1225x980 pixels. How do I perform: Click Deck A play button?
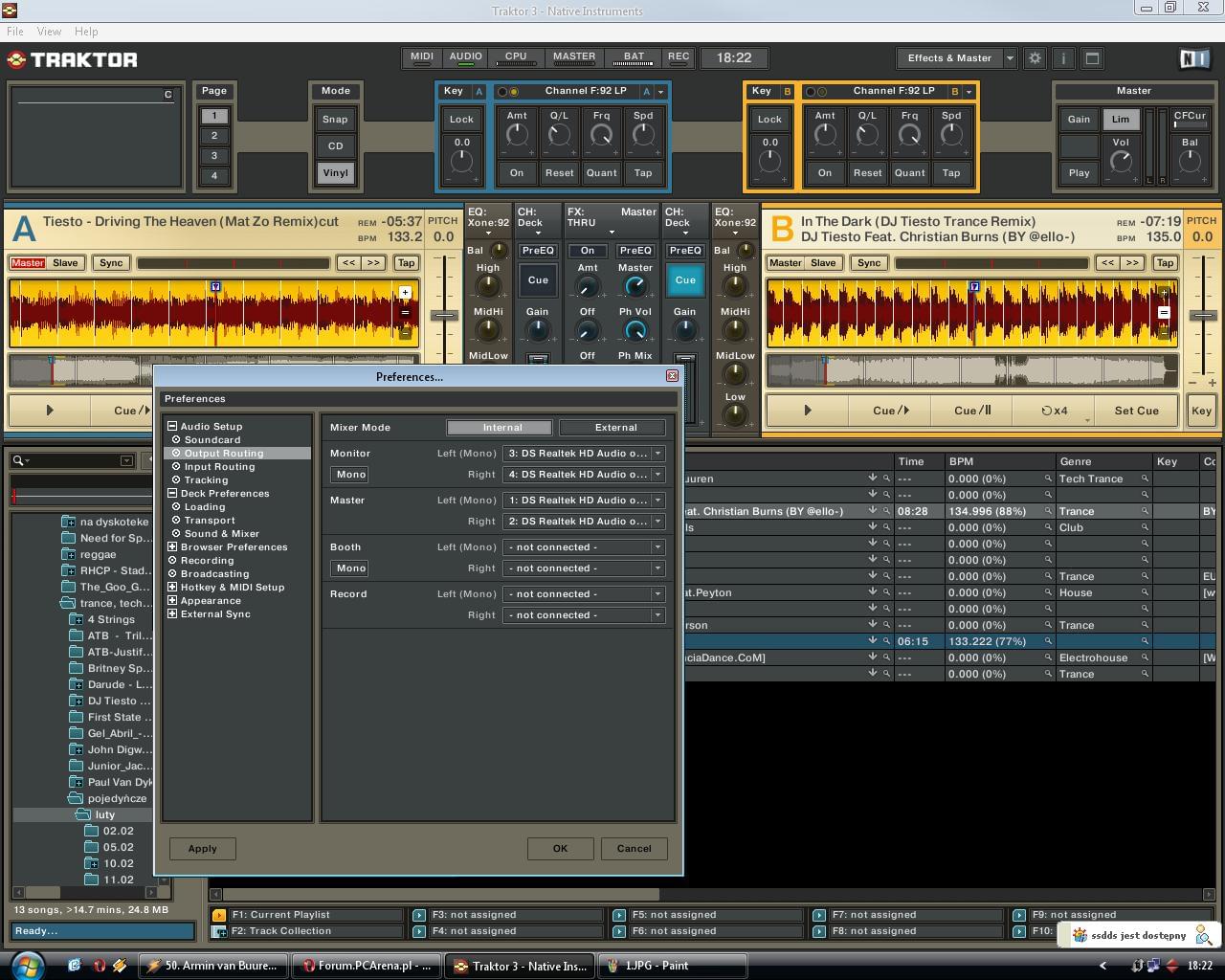pos(50,411)
